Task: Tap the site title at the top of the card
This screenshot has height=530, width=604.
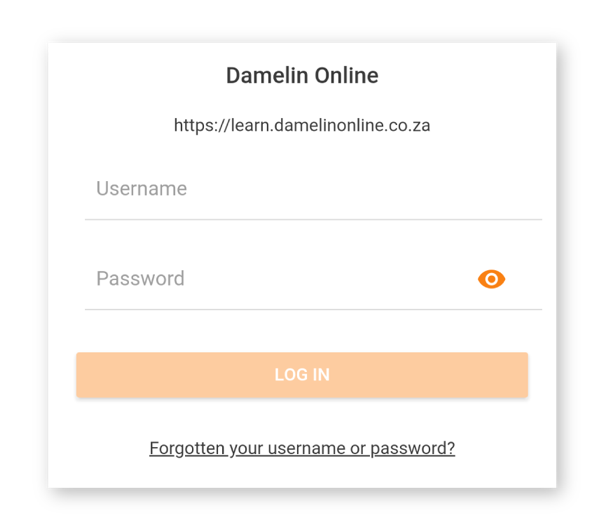Action: click(302, 76)
